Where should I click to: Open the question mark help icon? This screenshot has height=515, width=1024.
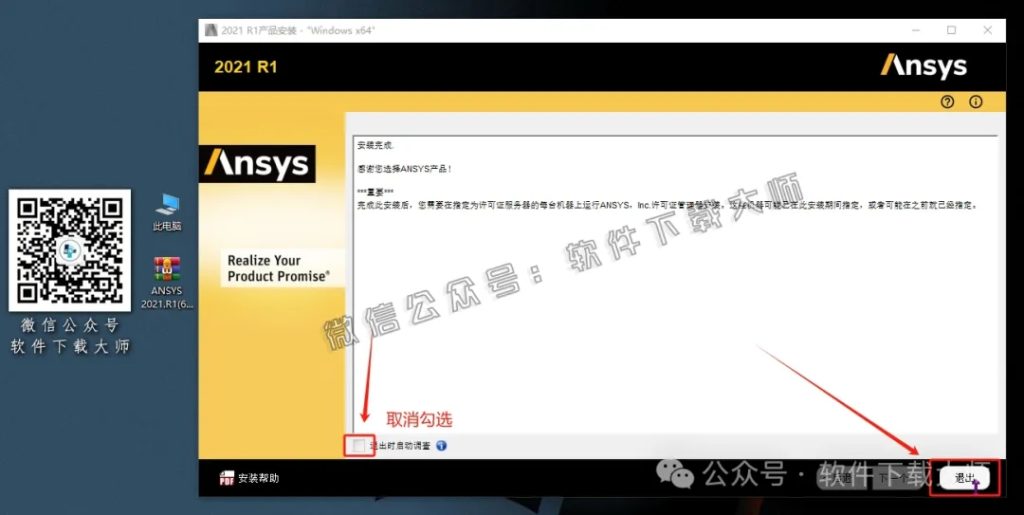[x=948, y=102]
